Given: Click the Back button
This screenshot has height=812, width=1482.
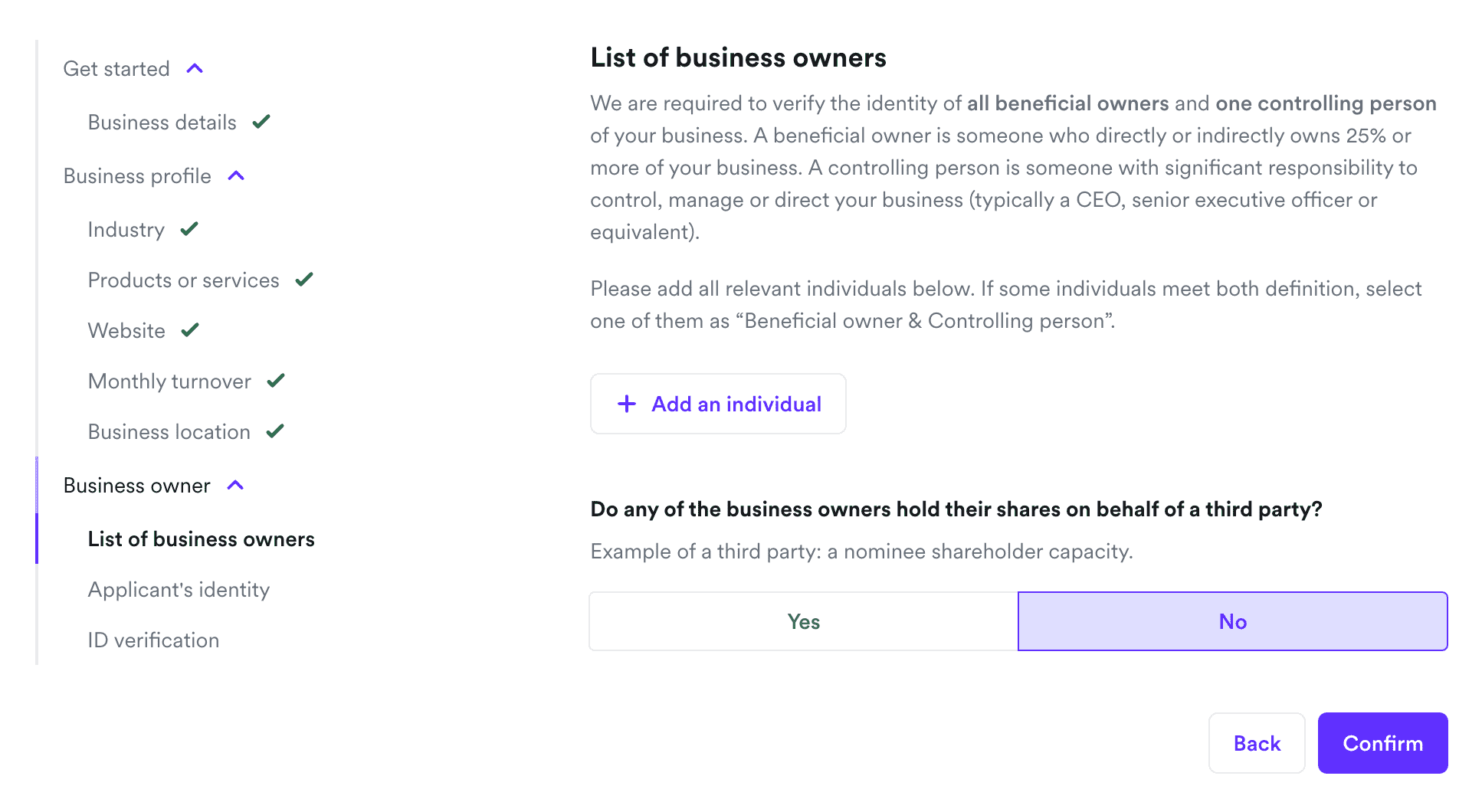Looking at the screenshot, I should [1256, 743].
